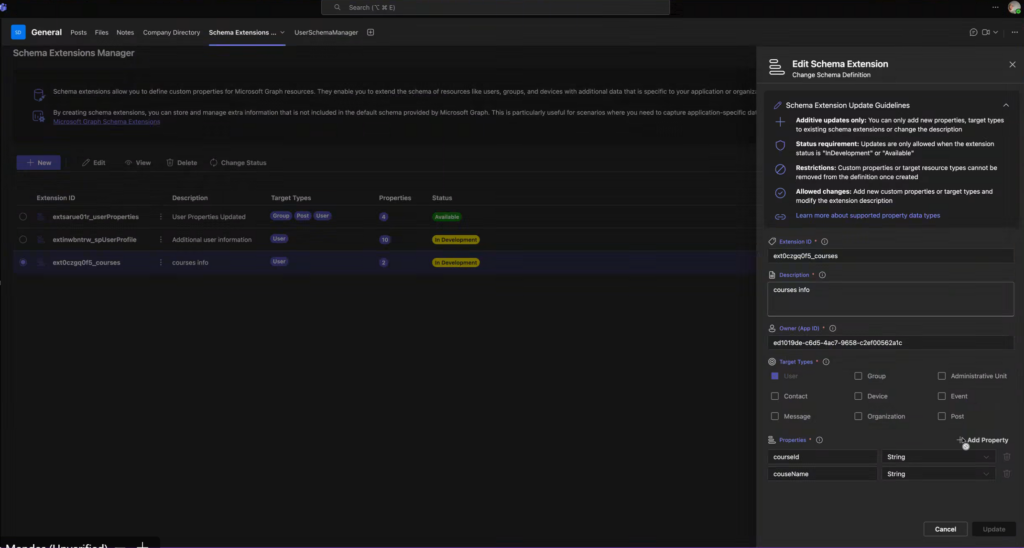1024x548 pixels.
Task: Open the UserSchemaManager tab
Action: point(326,33)
